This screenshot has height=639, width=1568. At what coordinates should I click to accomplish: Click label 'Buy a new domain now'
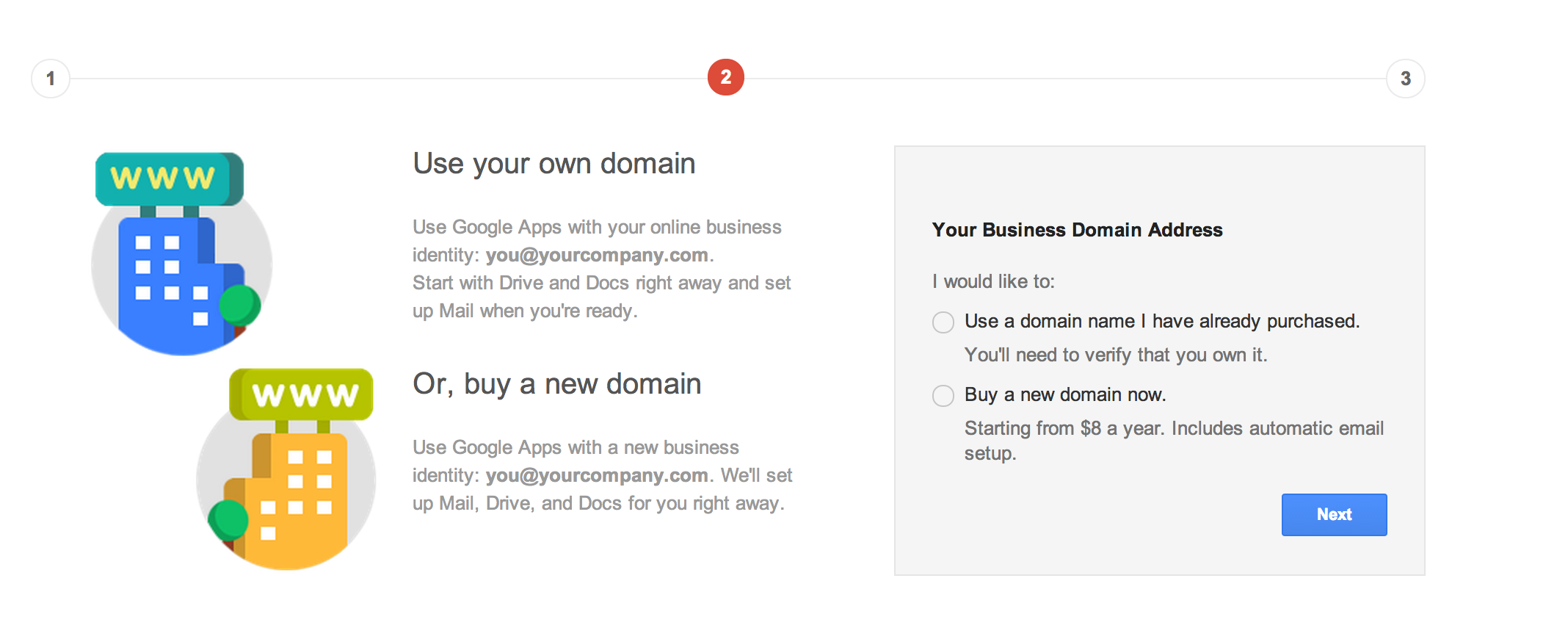1065,394
